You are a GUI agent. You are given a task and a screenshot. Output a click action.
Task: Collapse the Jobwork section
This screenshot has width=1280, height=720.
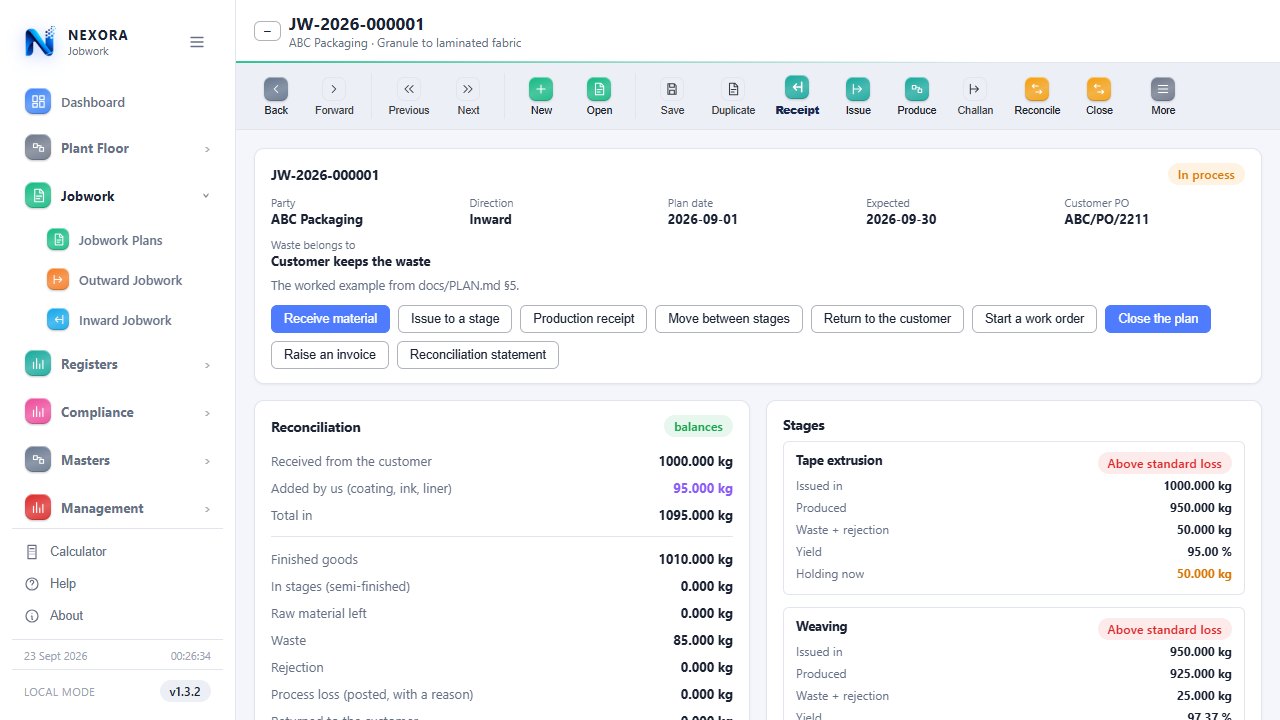tap(118, 196)
